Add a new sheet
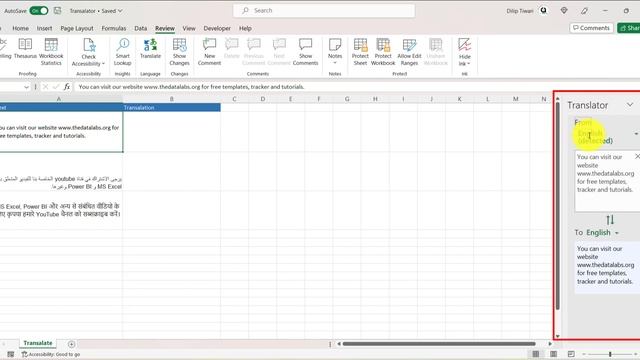This screenshot has width=640, height=360. point(71,344)
